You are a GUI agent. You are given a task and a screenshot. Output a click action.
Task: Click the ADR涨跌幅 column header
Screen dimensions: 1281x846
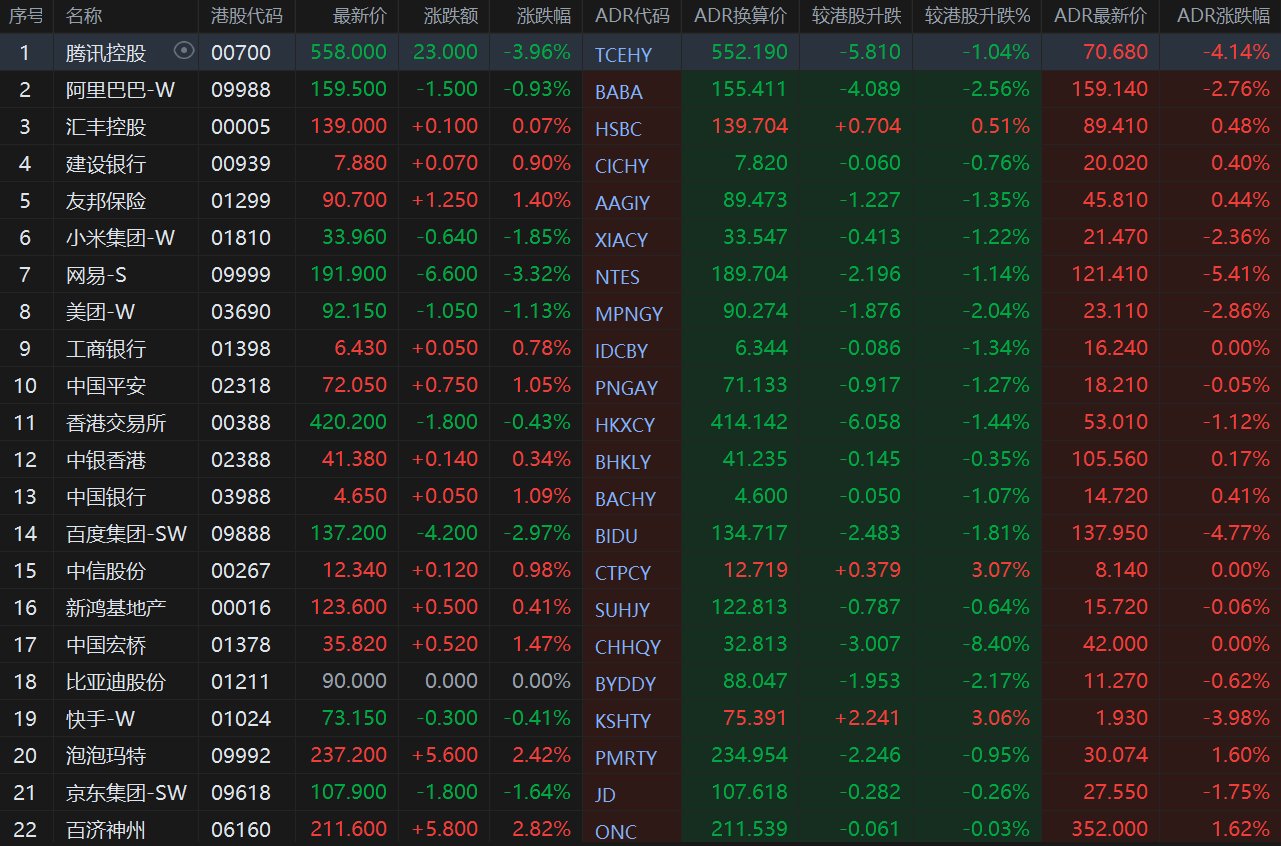[x=1223, y=16]
